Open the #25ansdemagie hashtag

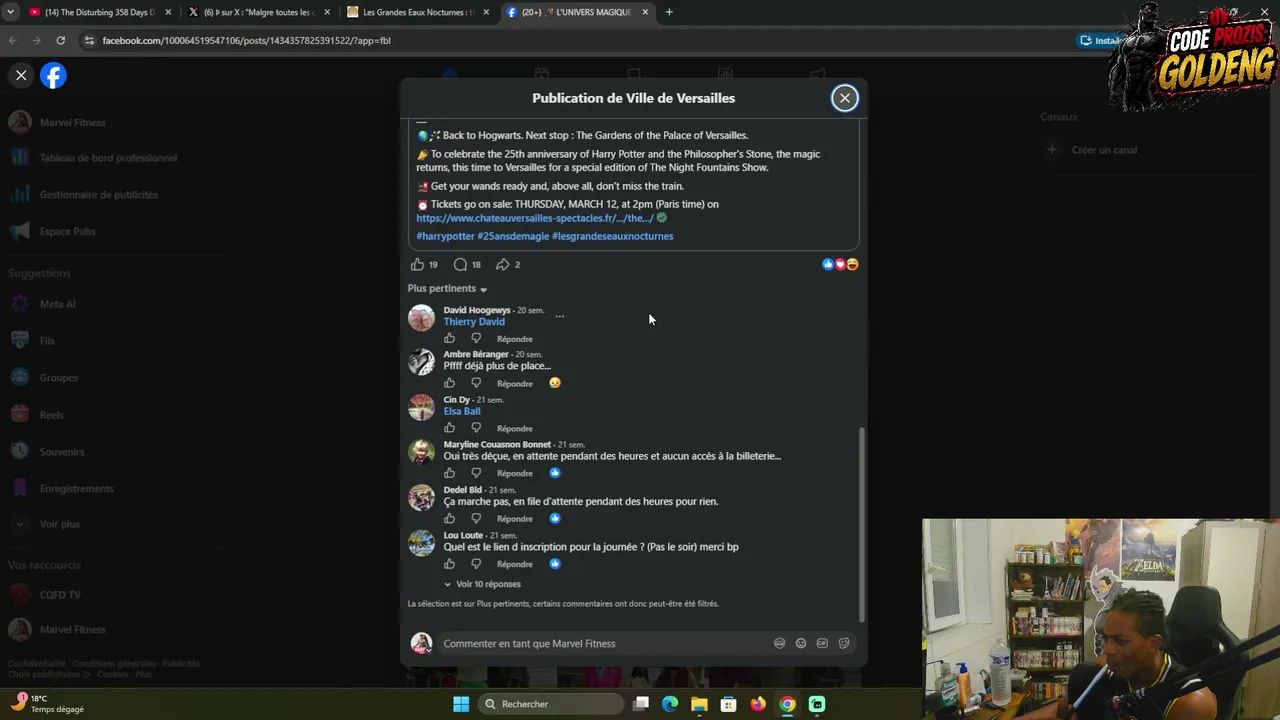point(513,236)
